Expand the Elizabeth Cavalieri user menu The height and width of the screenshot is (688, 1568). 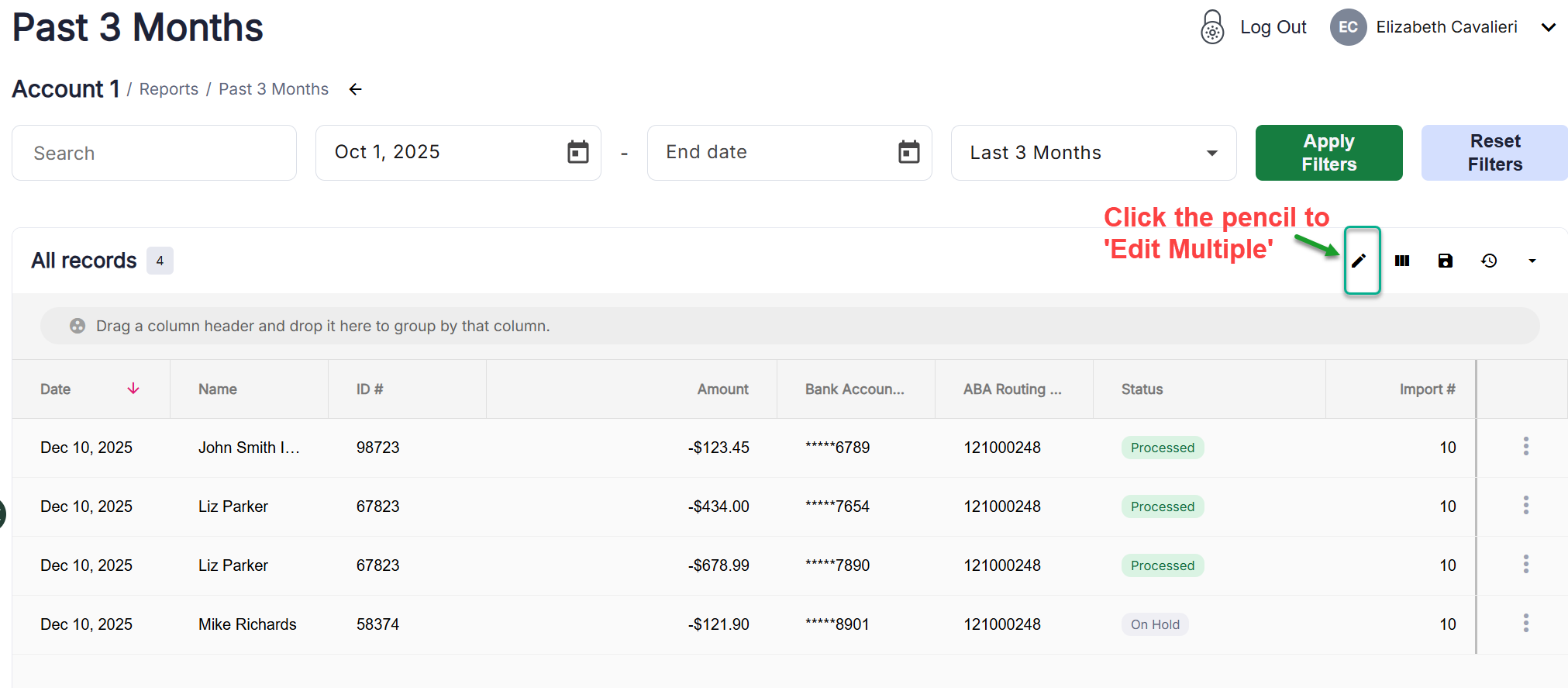1548,27
